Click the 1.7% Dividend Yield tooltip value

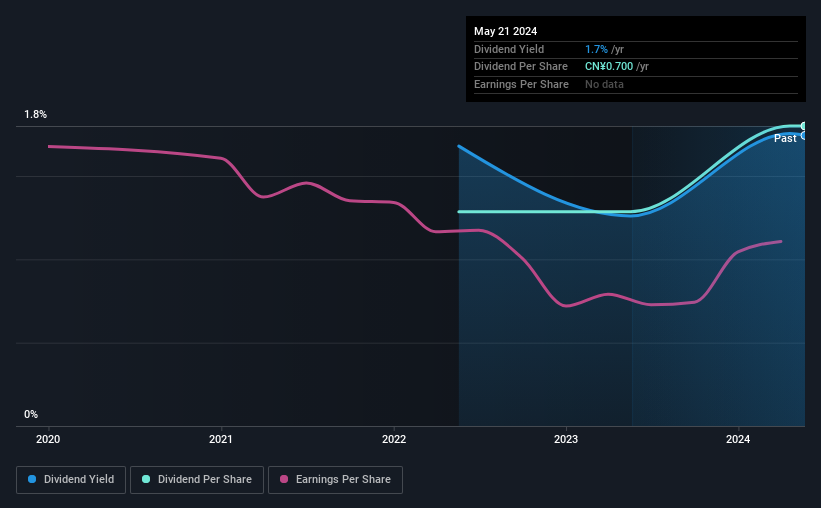[x=596, y=49]
